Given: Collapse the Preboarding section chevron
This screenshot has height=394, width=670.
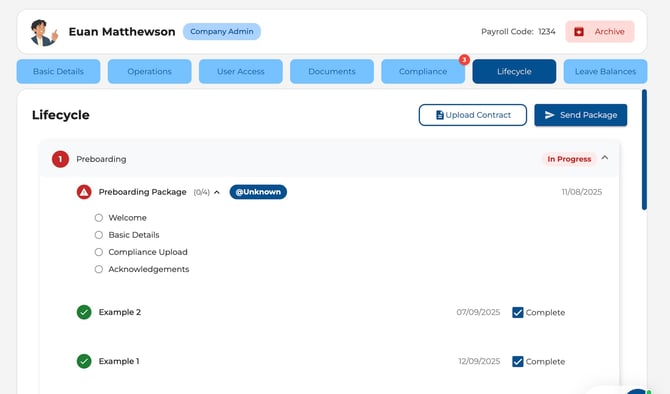Looking at the screenshot, I should [x=605, y=158].
